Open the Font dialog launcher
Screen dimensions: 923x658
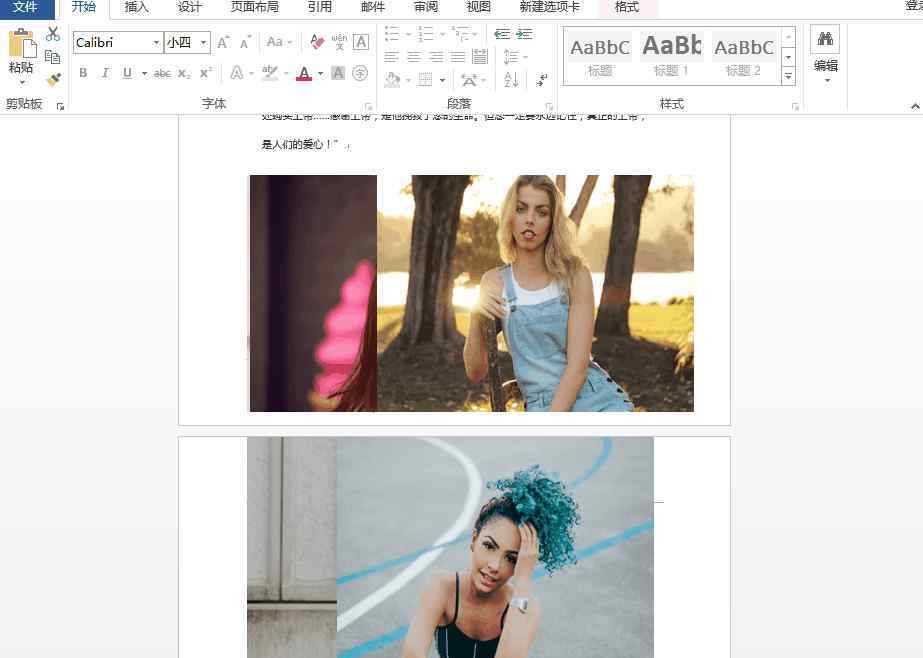point(368,107)
